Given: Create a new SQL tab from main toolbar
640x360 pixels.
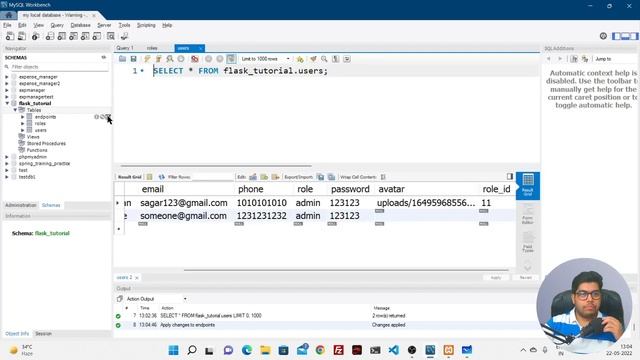Looking at the screenshot, I should coord(10,36).
